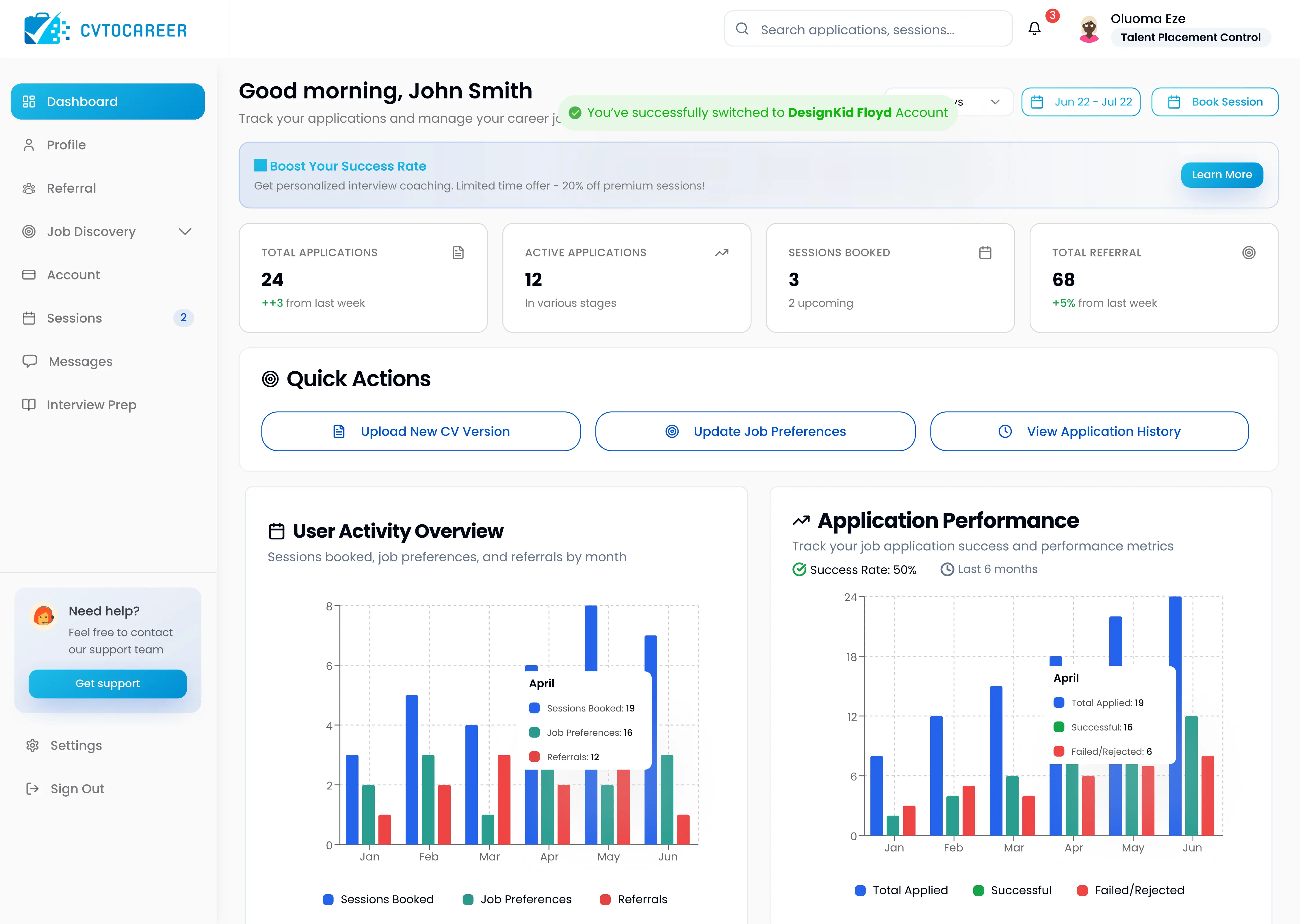The height and width of the screenshot is (924, 1300).
Task: Expand the Job Discovery chevron
Action: tap(185, 232)
